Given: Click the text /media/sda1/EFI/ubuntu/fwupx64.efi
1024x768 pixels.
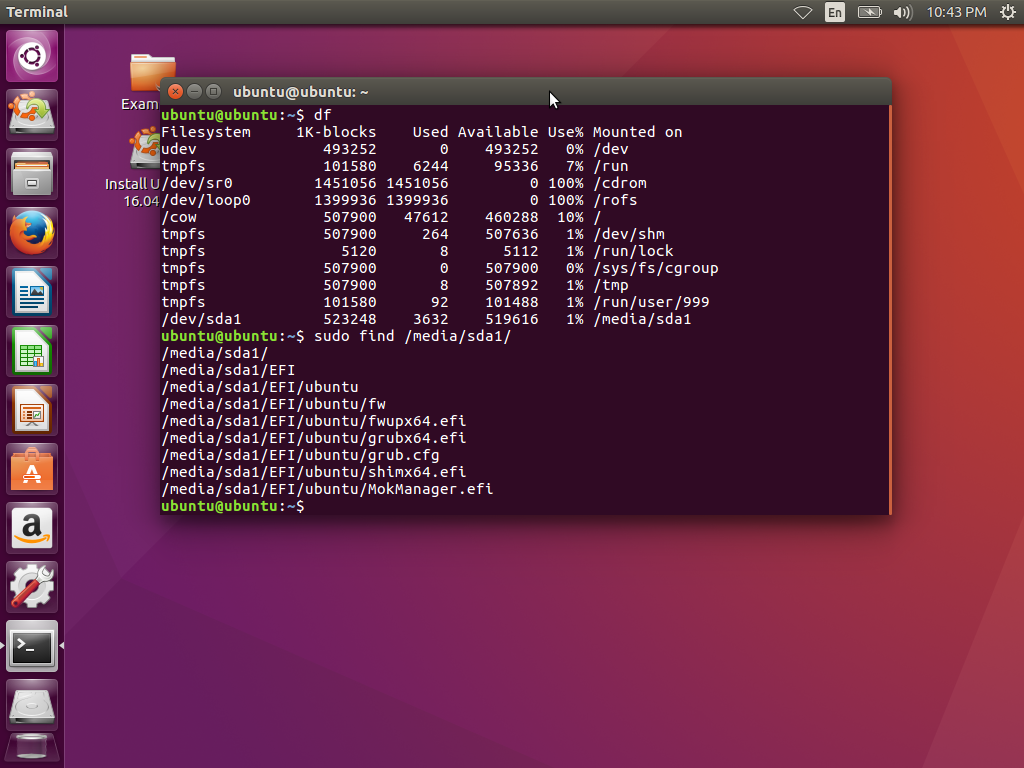Looking at the screenshot, I should pos(313,421).
